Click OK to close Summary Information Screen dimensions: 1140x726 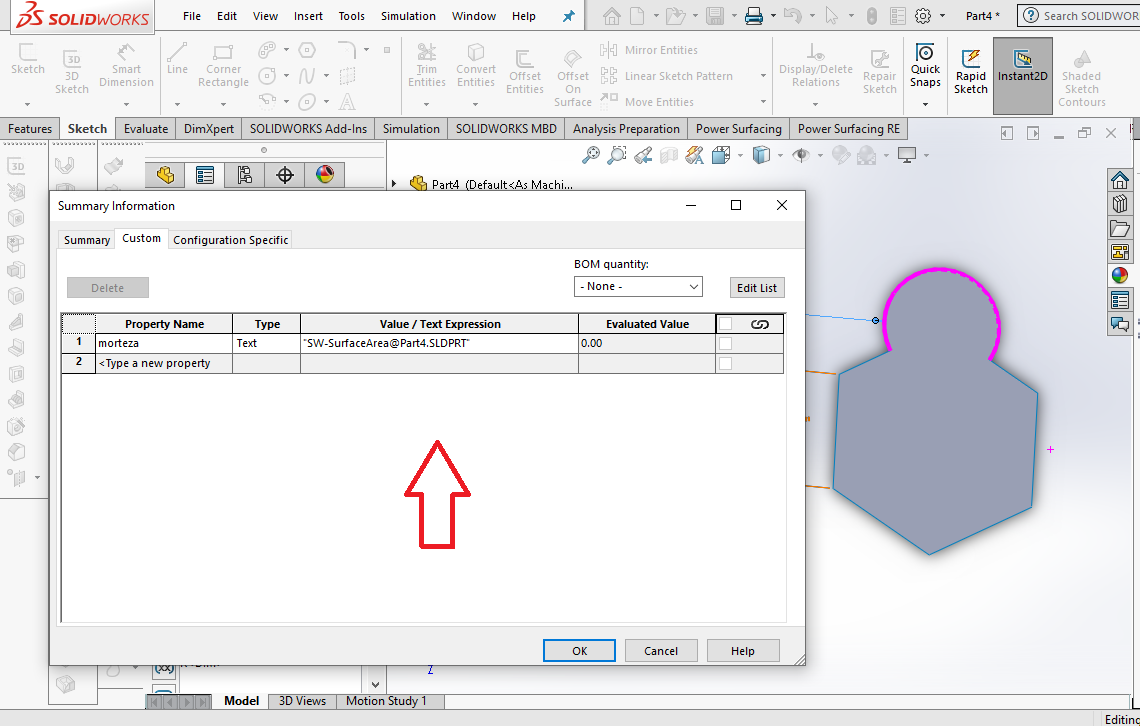tap(579, 650)
